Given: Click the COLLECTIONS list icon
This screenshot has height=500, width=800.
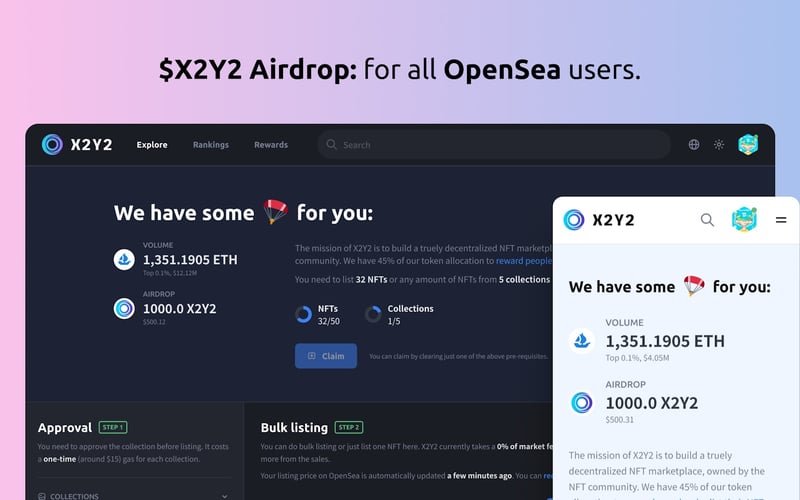Looking at the screenshot, I should click(42, 496).
